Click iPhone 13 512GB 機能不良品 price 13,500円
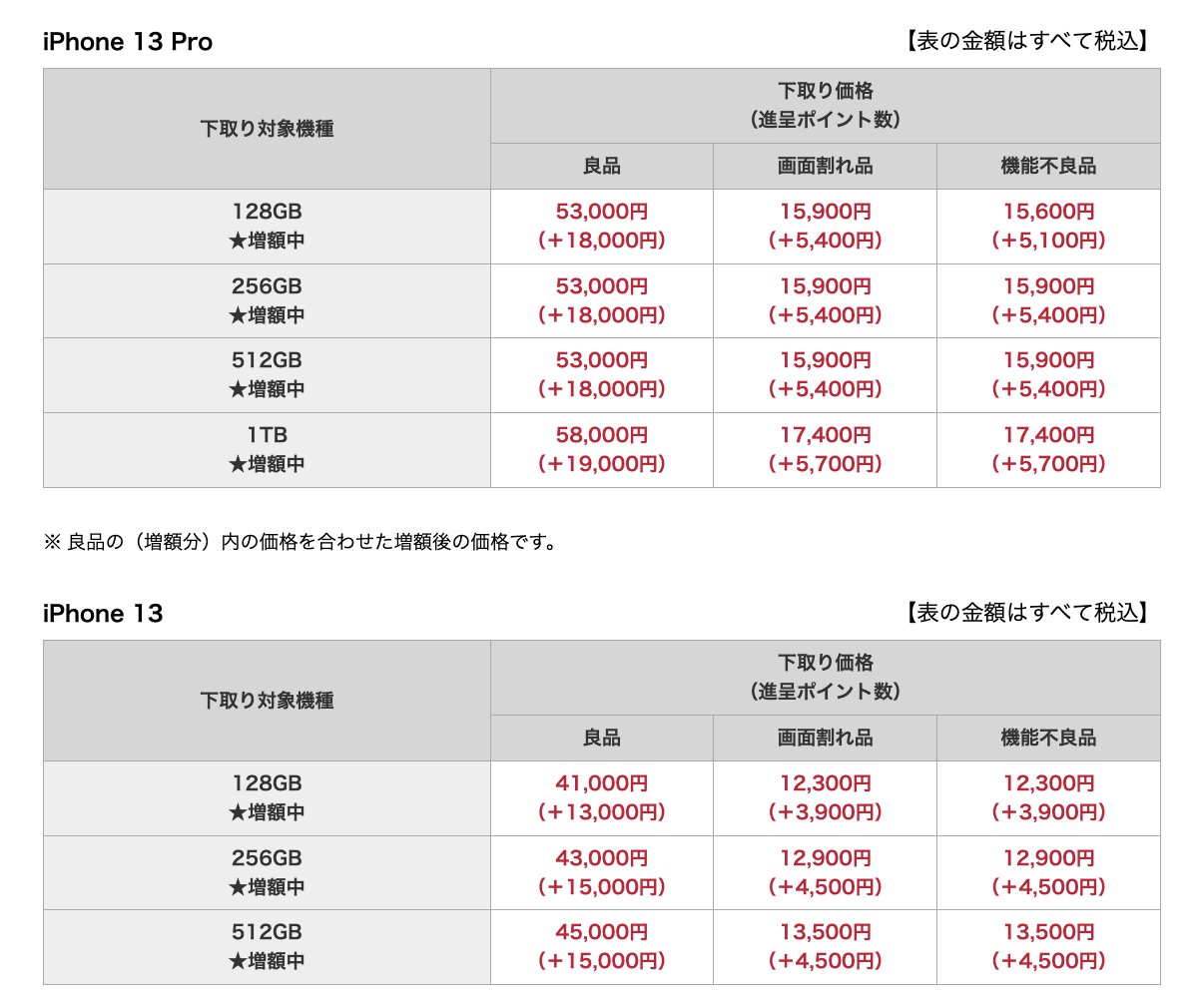 pyautogui.click(x=1048, y=932)
